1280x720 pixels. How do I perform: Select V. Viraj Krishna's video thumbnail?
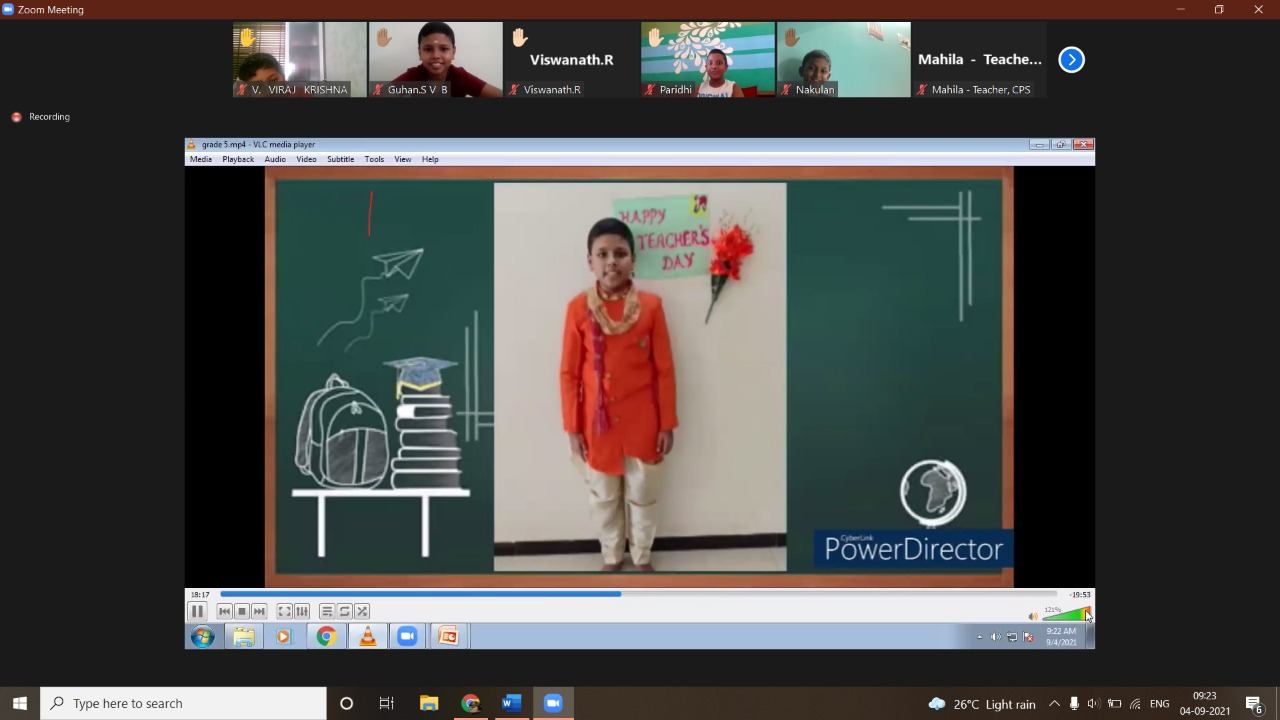pyautogui.click(x=300, y=60)
